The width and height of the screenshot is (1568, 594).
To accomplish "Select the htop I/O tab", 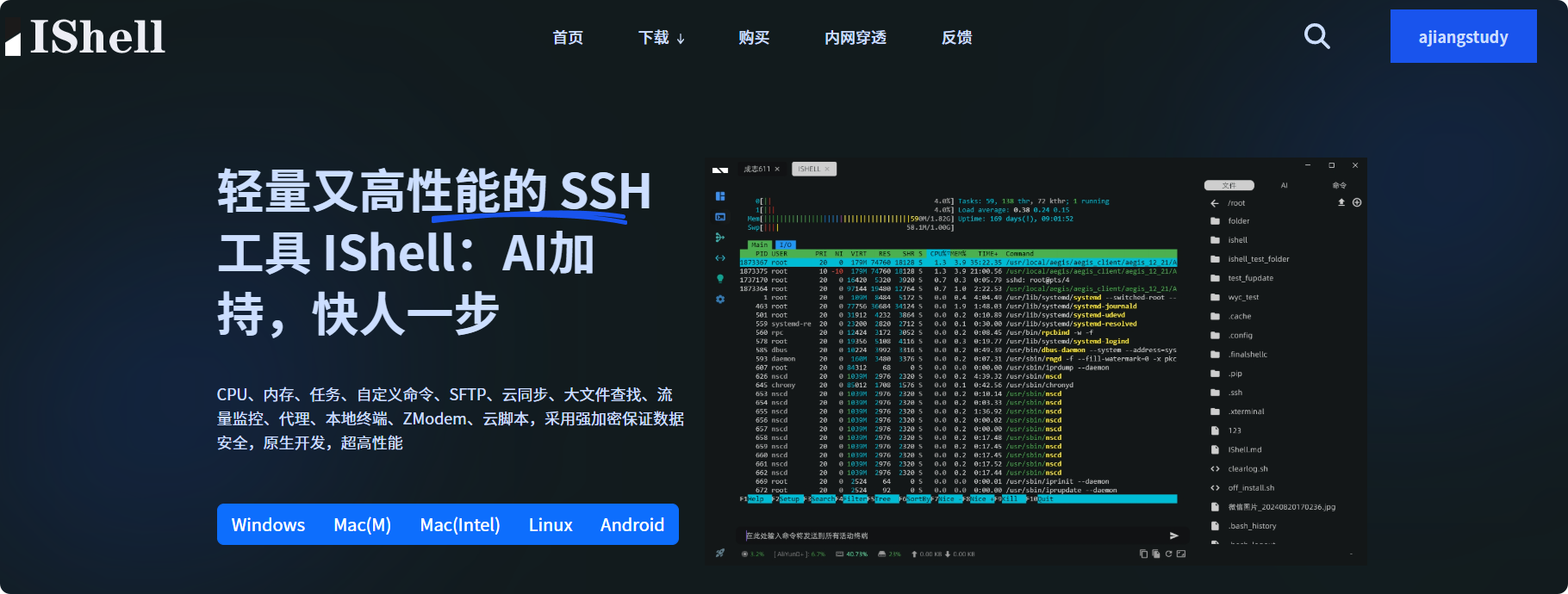I will click(786, 244).
